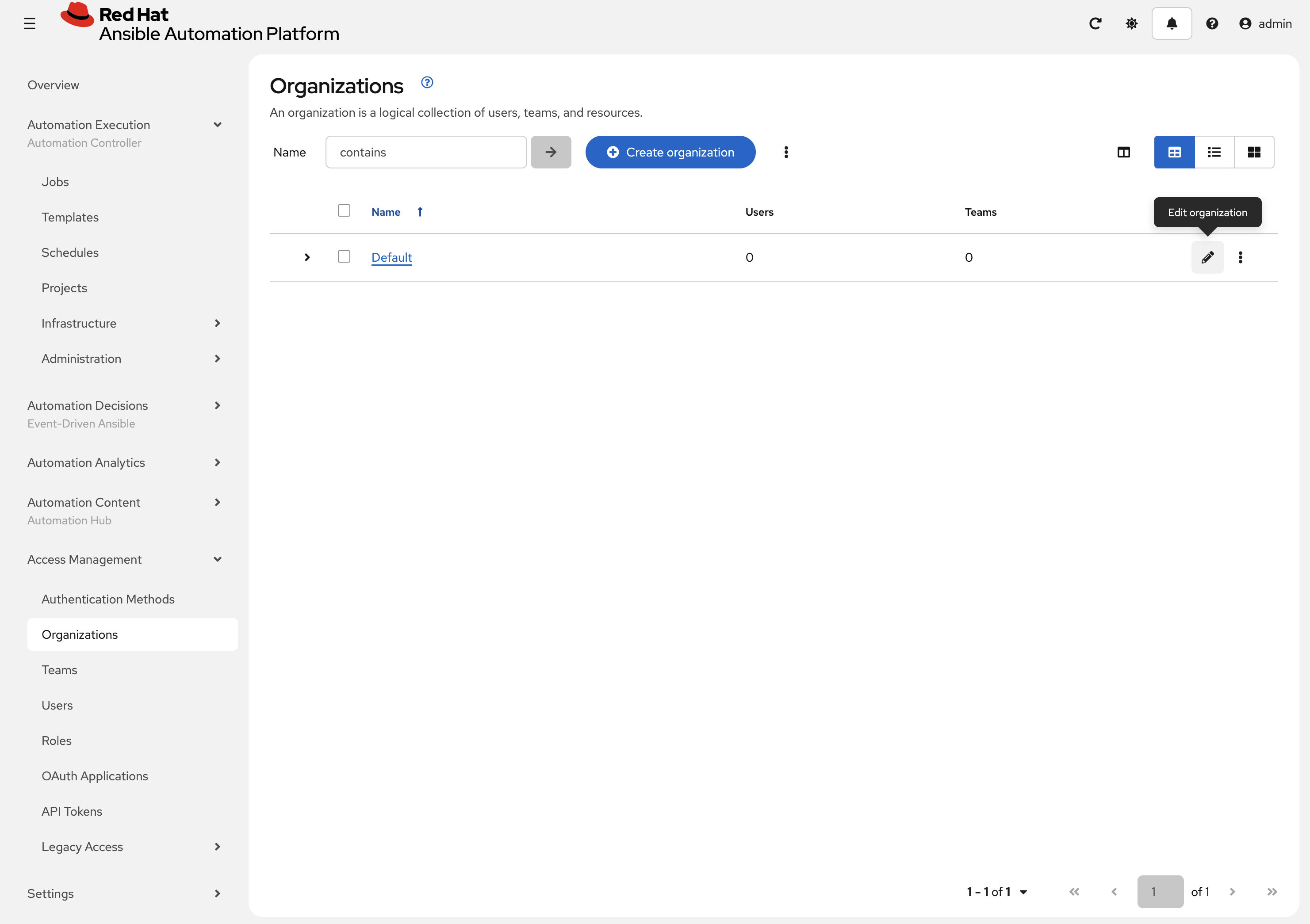The image size is (1310, 924).
Task: Edit the Default organization with the pencil icon
Action: pos(1207,257)
